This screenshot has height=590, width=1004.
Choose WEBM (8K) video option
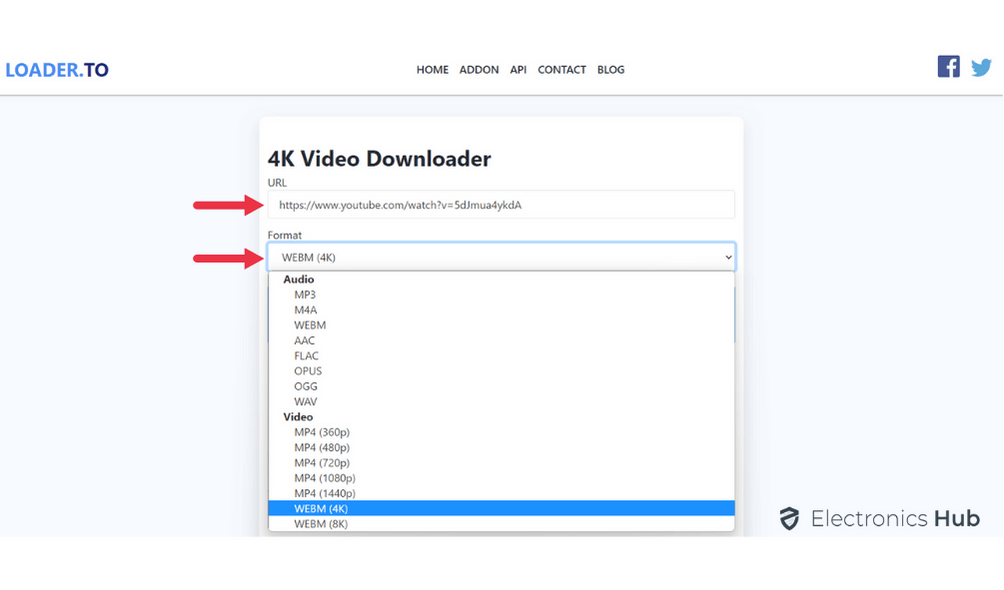(501, 524)
